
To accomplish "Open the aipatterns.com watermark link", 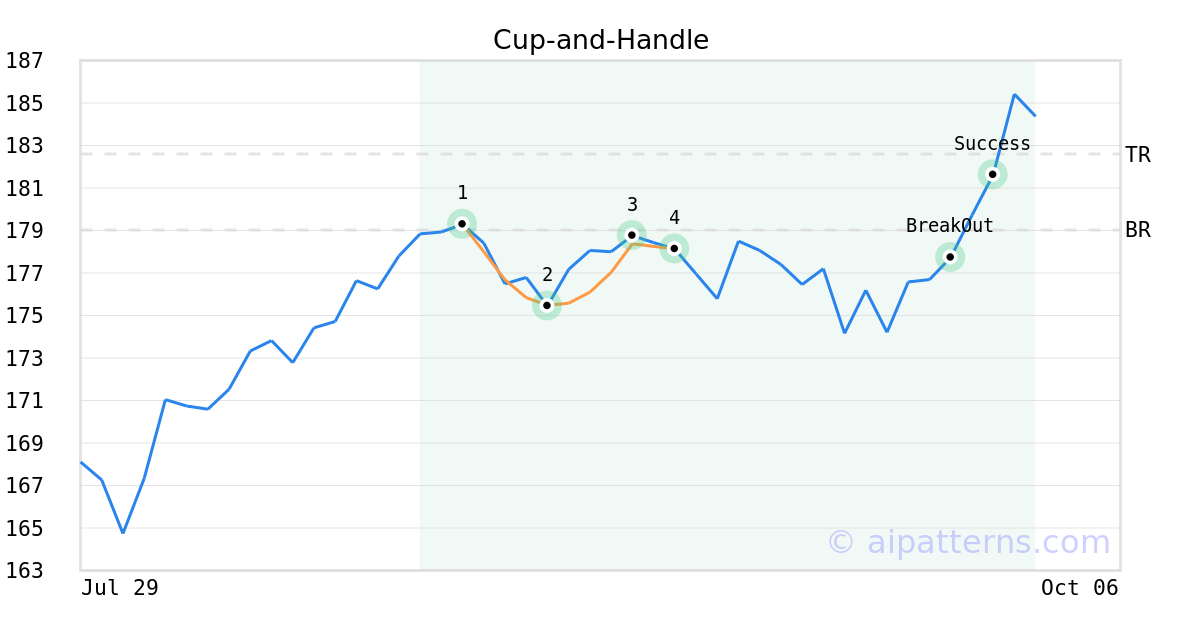I will pos(968,542).
